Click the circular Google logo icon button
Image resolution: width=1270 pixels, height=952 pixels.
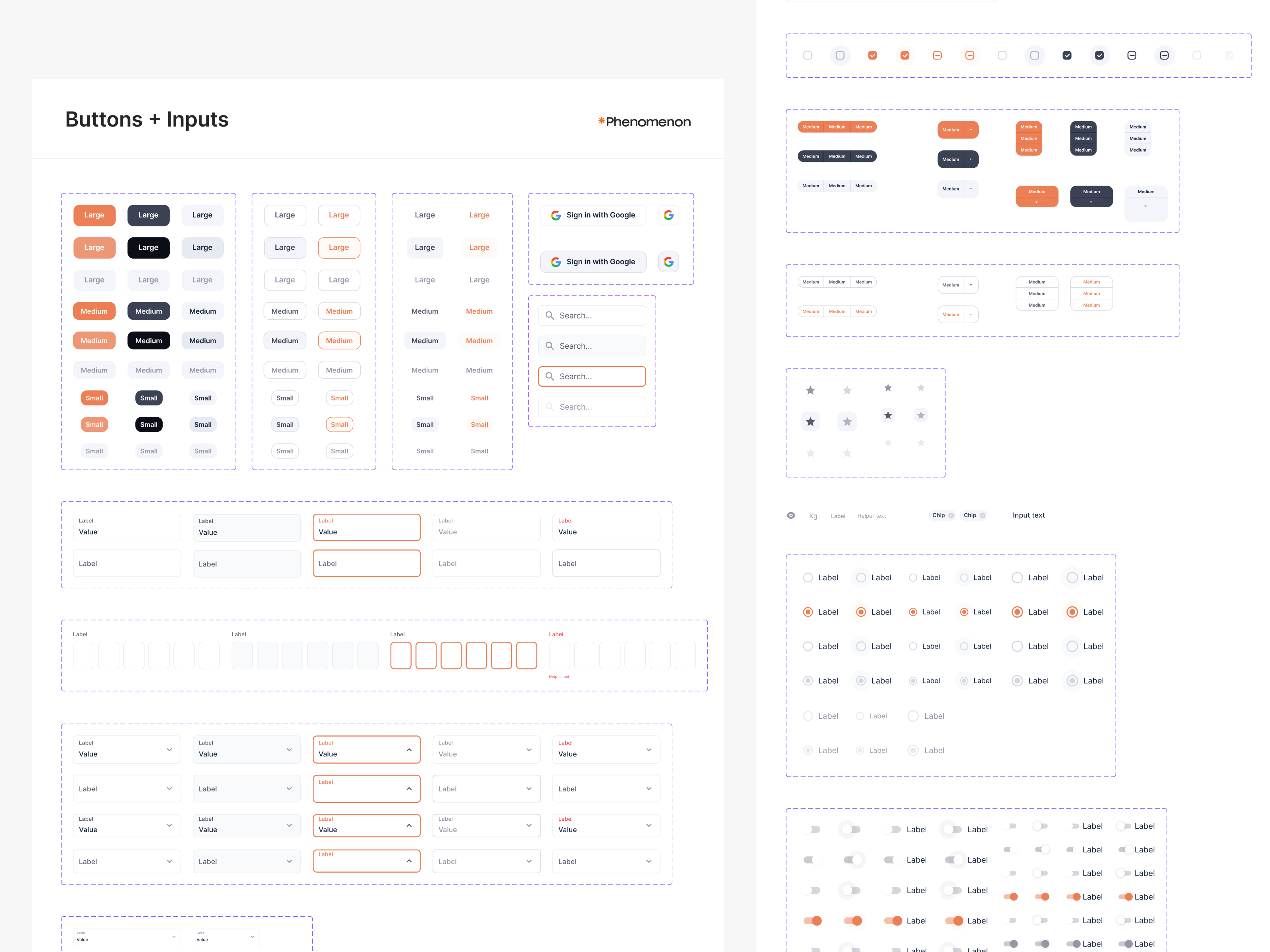[668, 215]
